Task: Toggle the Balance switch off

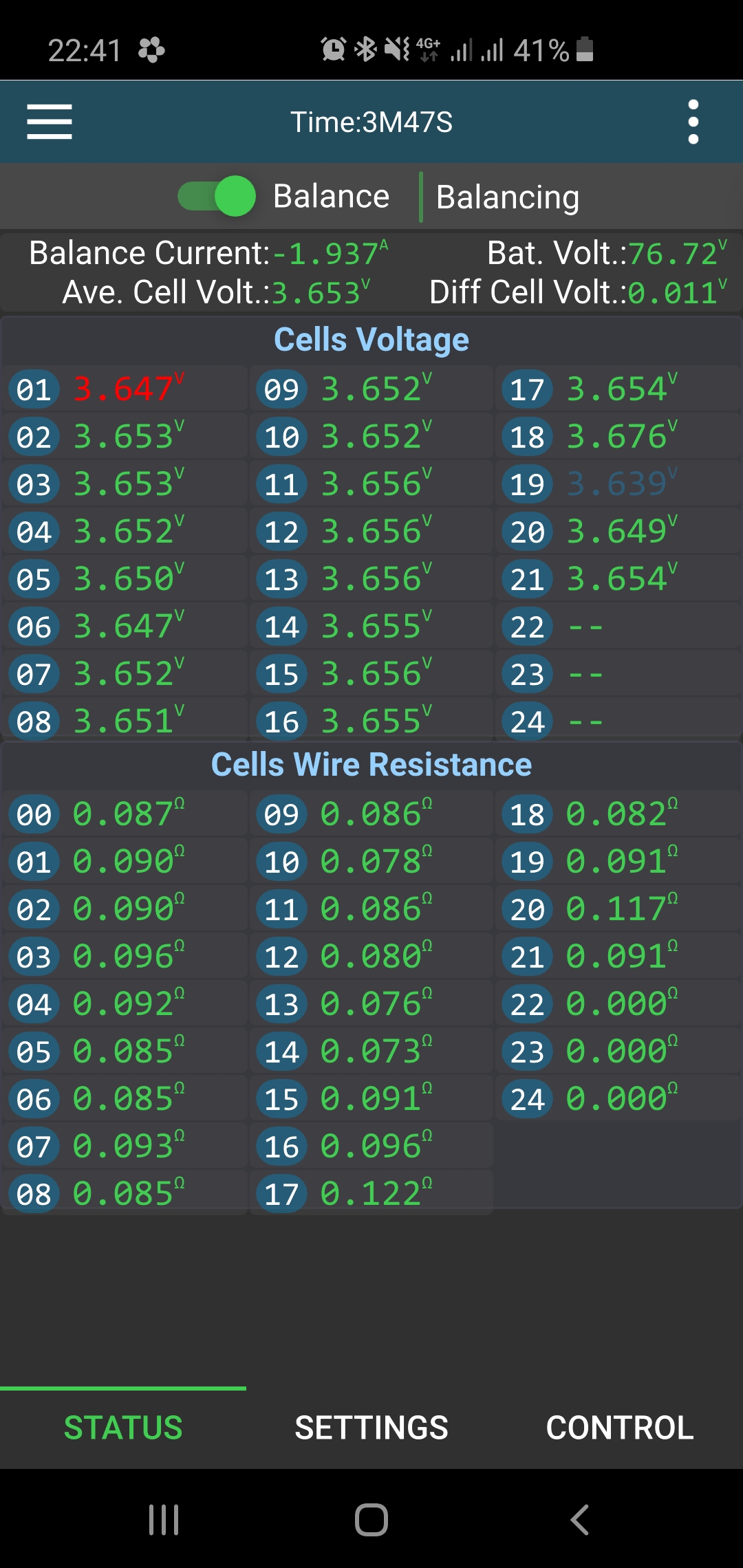Action: click(217, 197)
